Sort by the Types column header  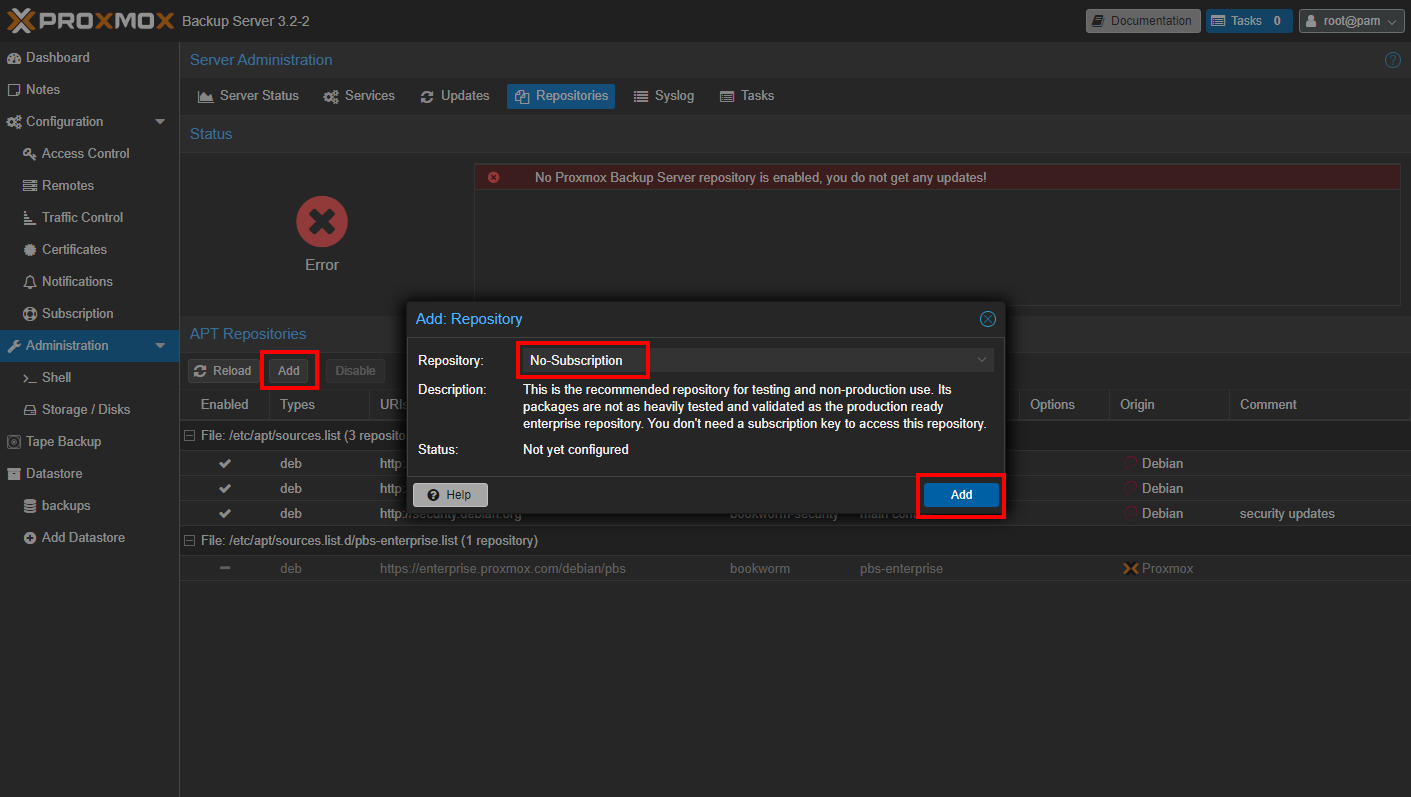pyautogui.click(x=319, y=405)
